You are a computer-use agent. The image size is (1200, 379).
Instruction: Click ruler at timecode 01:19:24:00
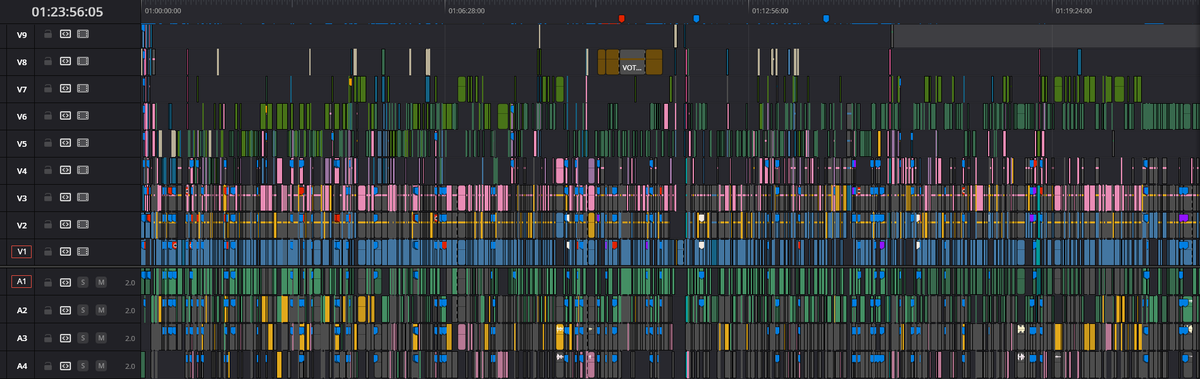pos(1075,11)
